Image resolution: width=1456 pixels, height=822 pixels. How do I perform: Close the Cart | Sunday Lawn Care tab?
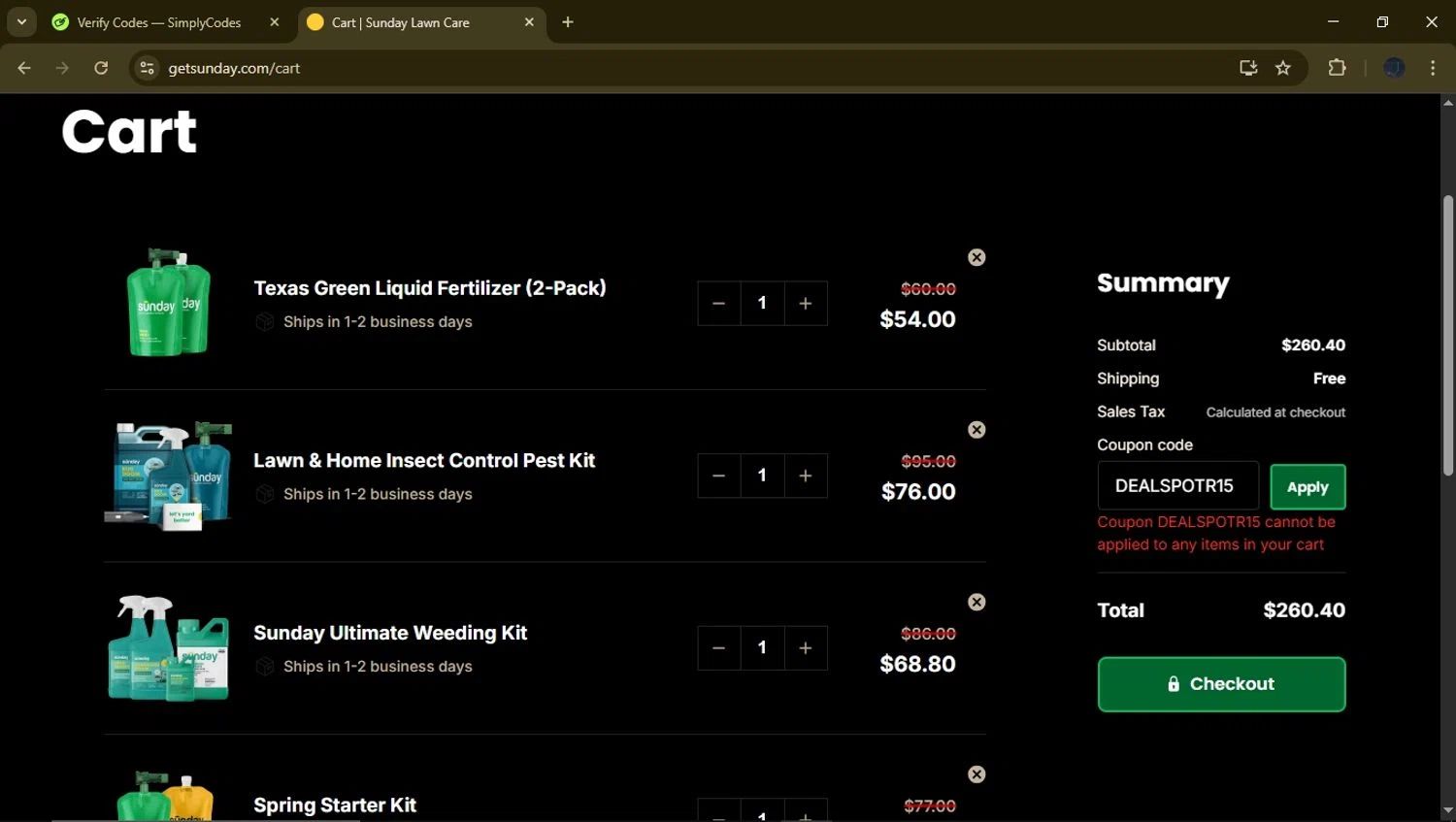529,22
